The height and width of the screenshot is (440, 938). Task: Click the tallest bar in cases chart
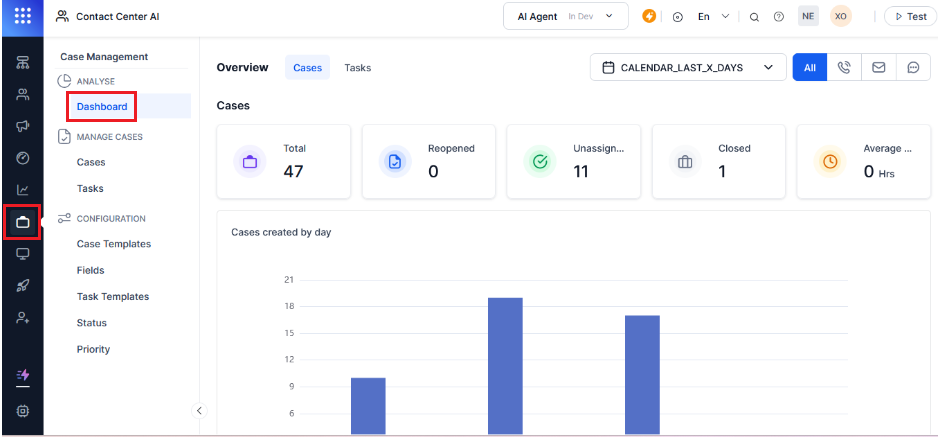click(505, 365)
